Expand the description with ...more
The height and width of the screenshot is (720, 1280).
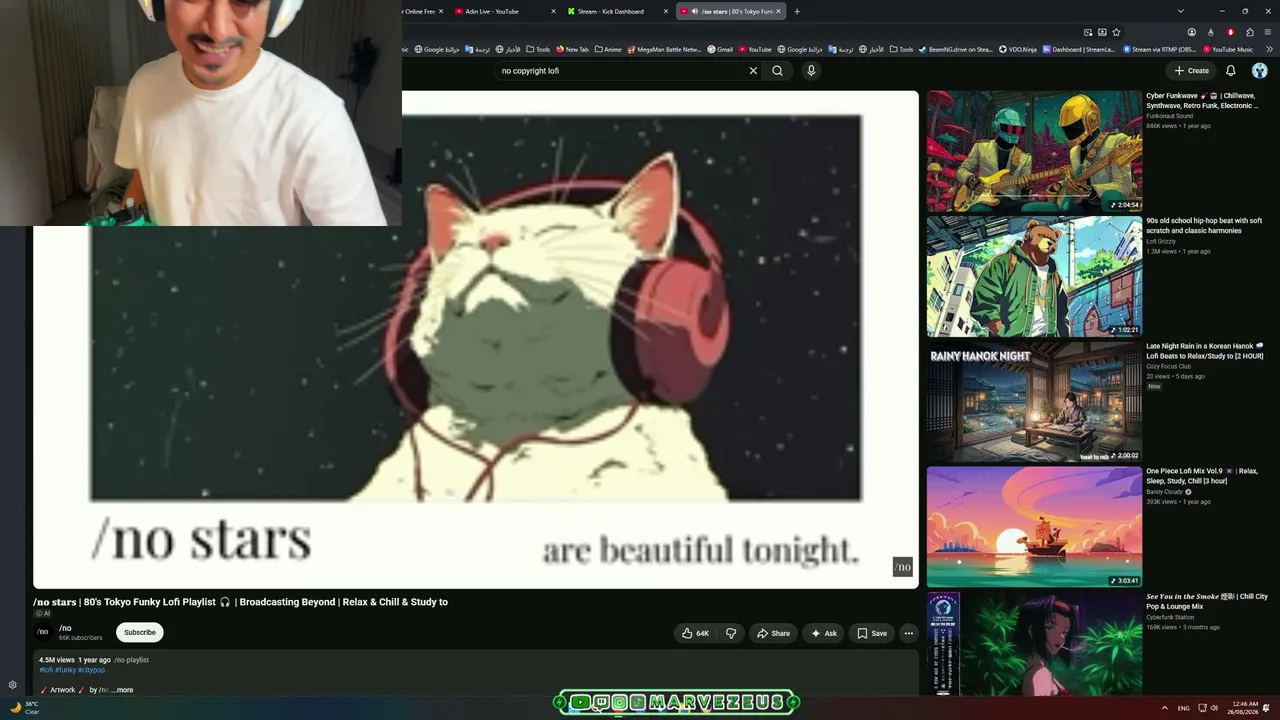pos(122,690)
